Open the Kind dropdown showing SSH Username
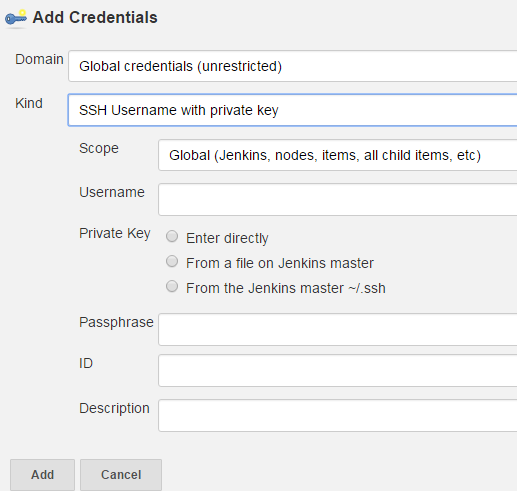519x491 pixels. (x=293, y=110)
